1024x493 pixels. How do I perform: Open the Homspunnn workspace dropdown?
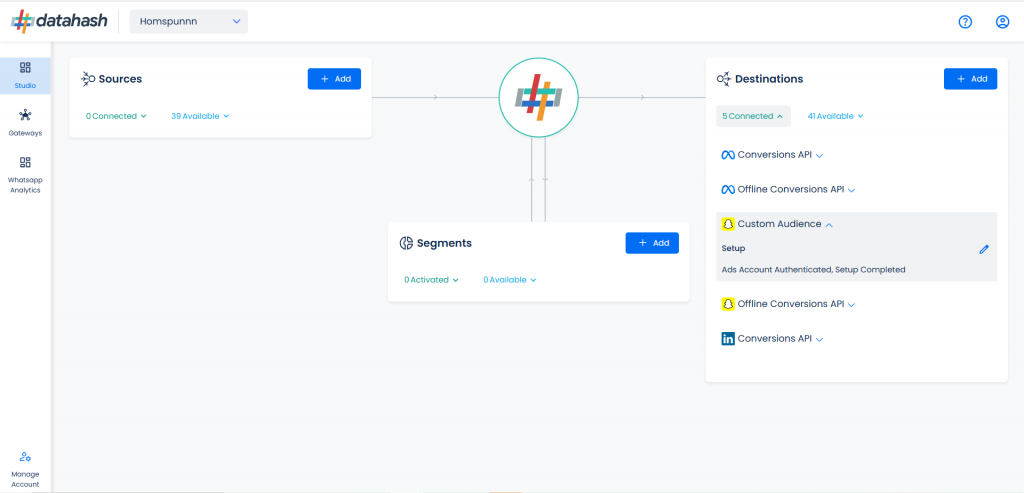click(189, 22)
